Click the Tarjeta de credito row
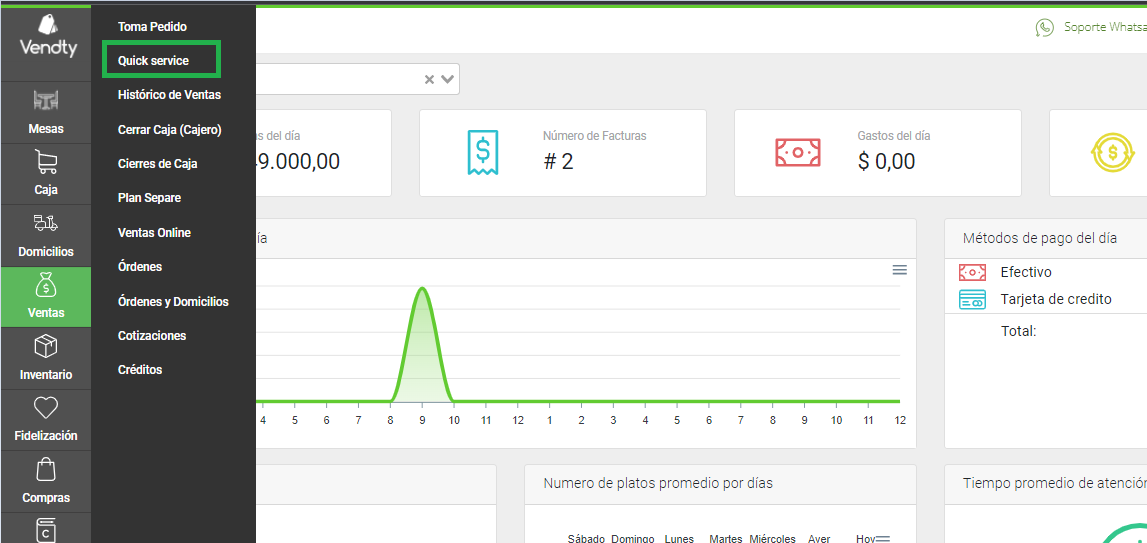The width and height of the screenshot is (1147, 543). coord(1046,299)
